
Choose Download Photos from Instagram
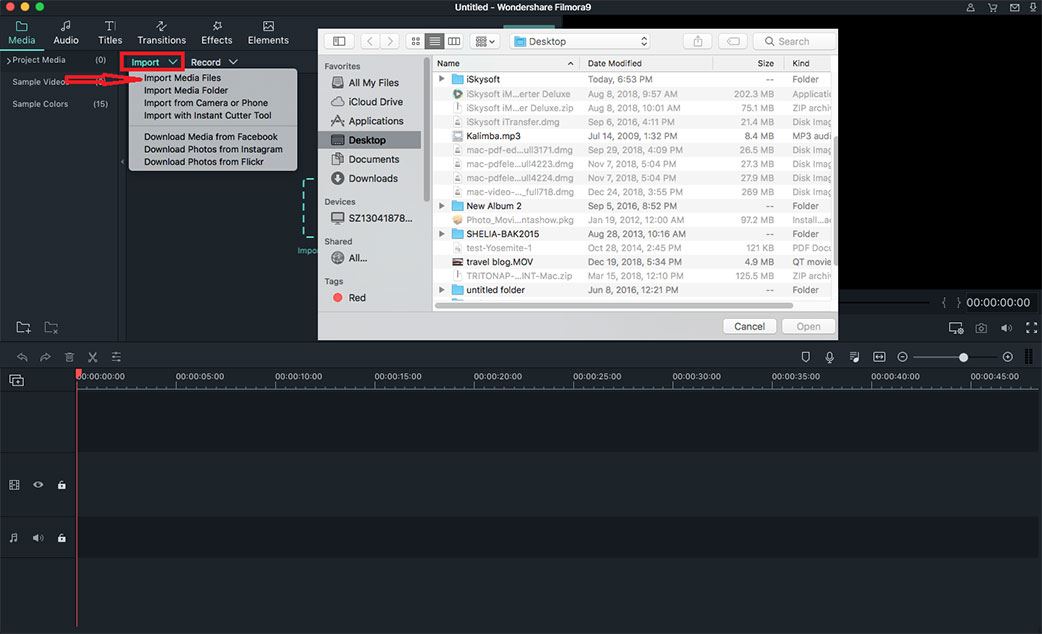213,150
